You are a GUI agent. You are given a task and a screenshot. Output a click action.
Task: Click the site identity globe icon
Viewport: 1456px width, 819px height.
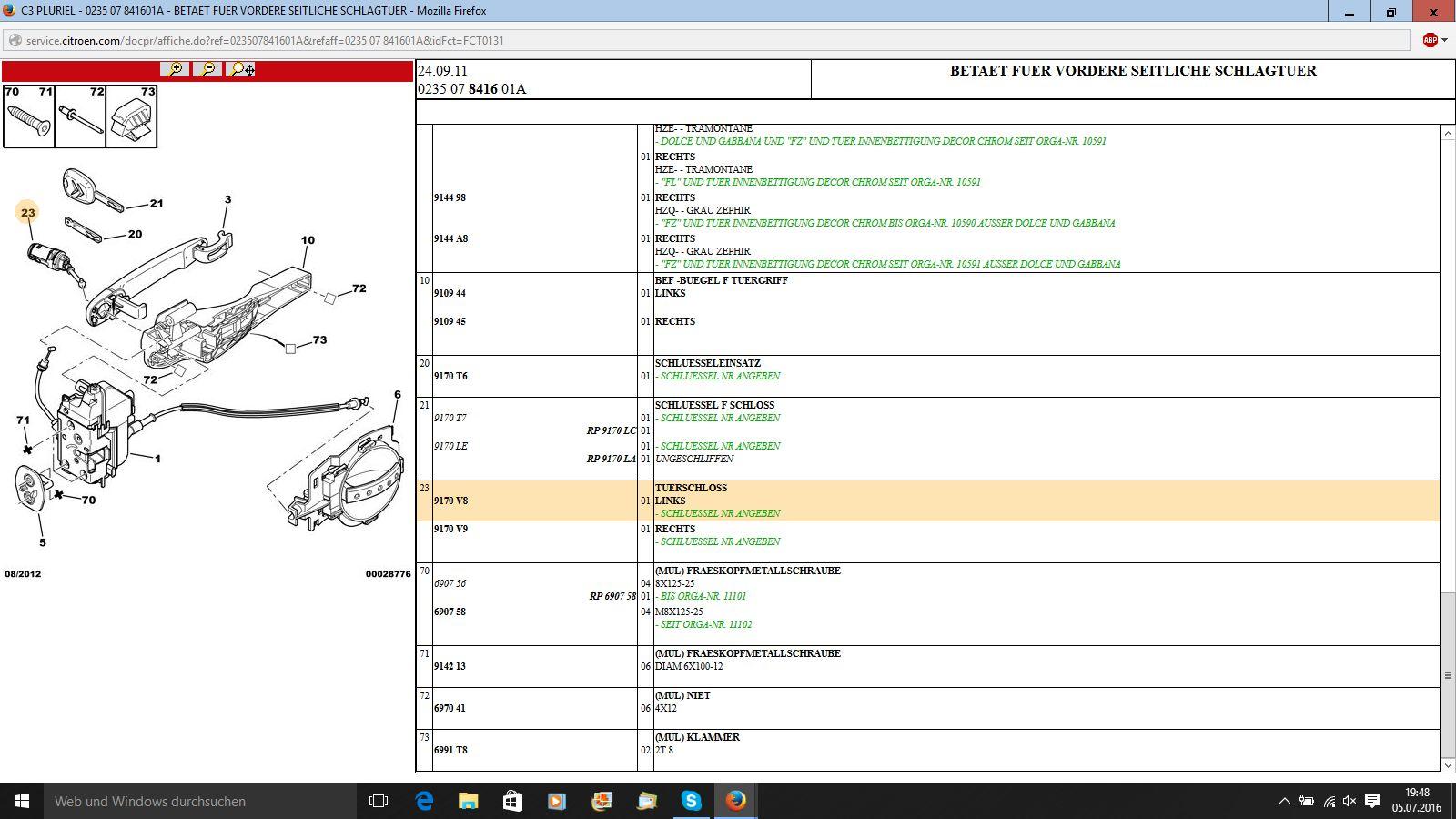(15, 40)
